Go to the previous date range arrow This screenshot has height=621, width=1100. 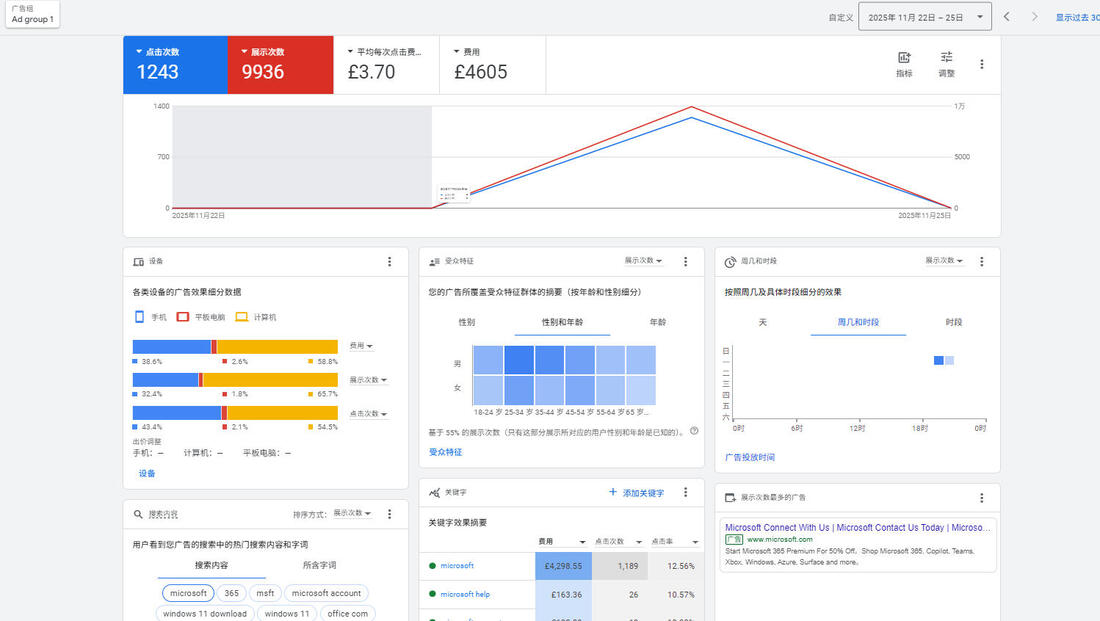click(x=1007, y=17)
